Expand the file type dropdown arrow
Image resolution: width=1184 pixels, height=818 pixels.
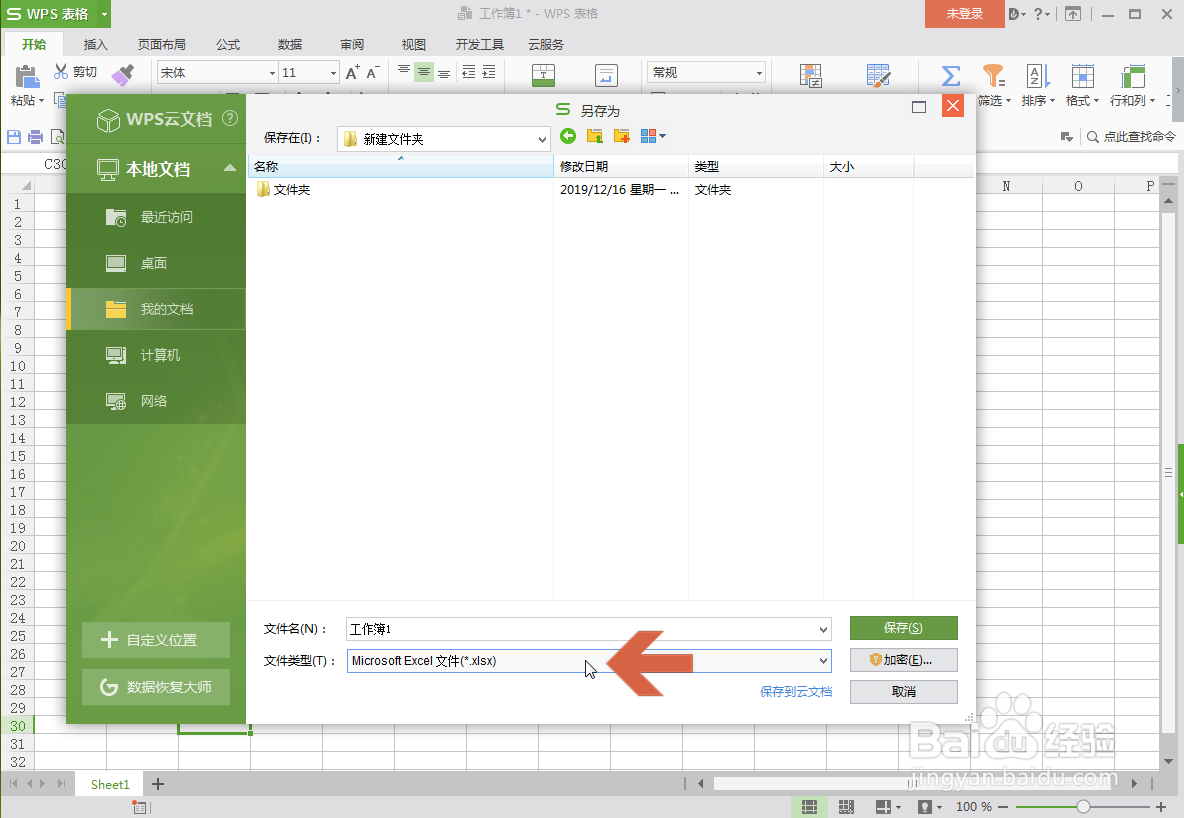(823, 661)
